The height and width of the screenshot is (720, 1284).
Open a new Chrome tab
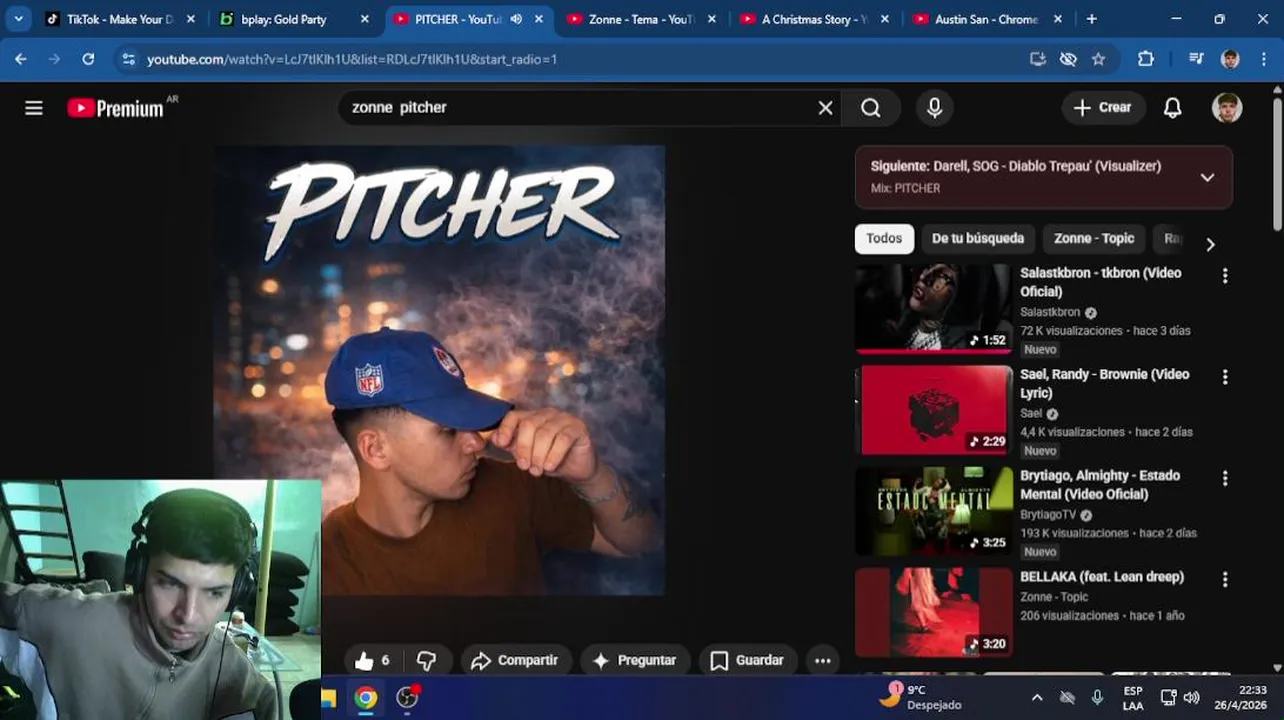1092,19
